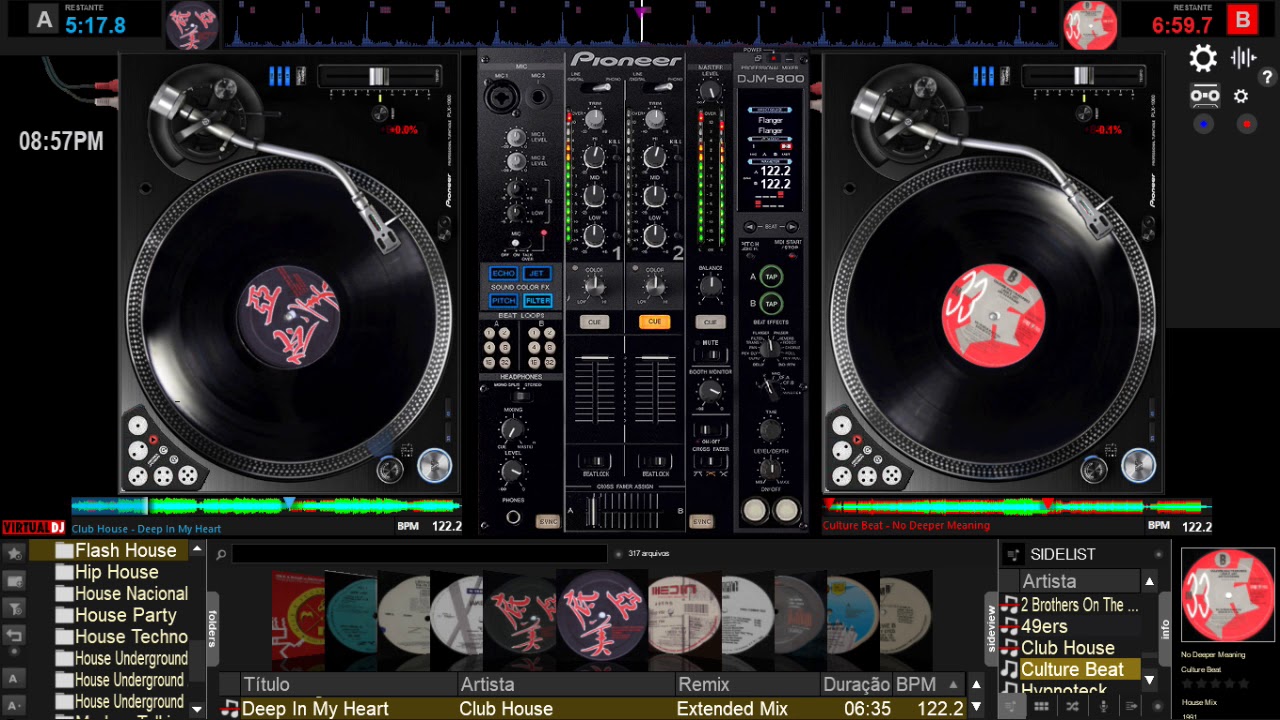Select House Nacional folder

(131, 593)
